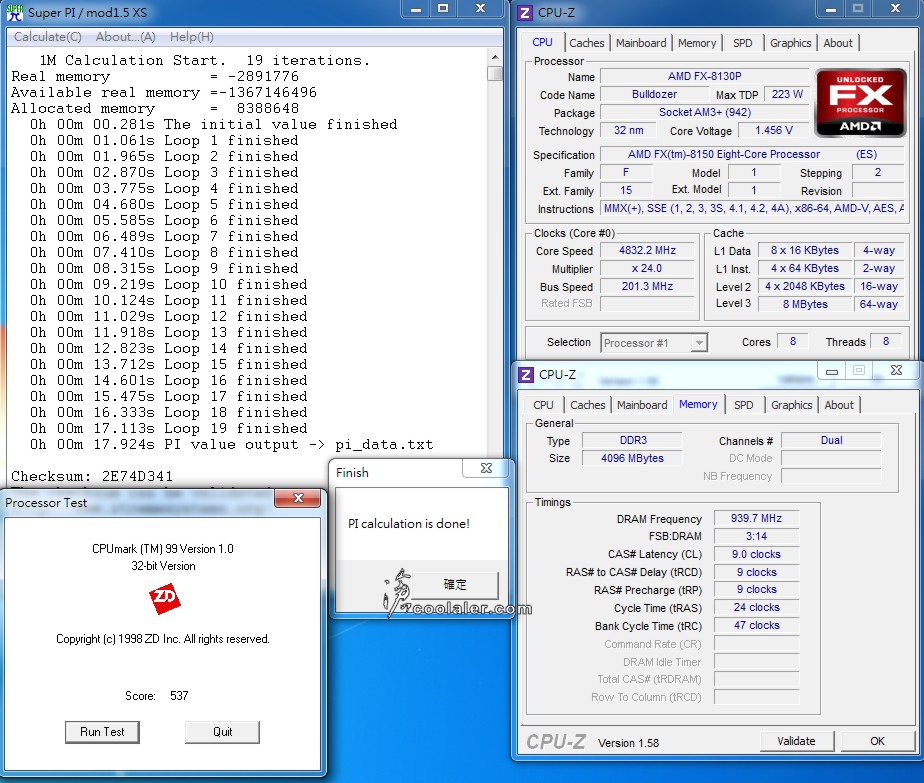Switch to About tab in lower CPU-Z window
The height and width of the screenshot is (783, 924).
click(839, 405)
